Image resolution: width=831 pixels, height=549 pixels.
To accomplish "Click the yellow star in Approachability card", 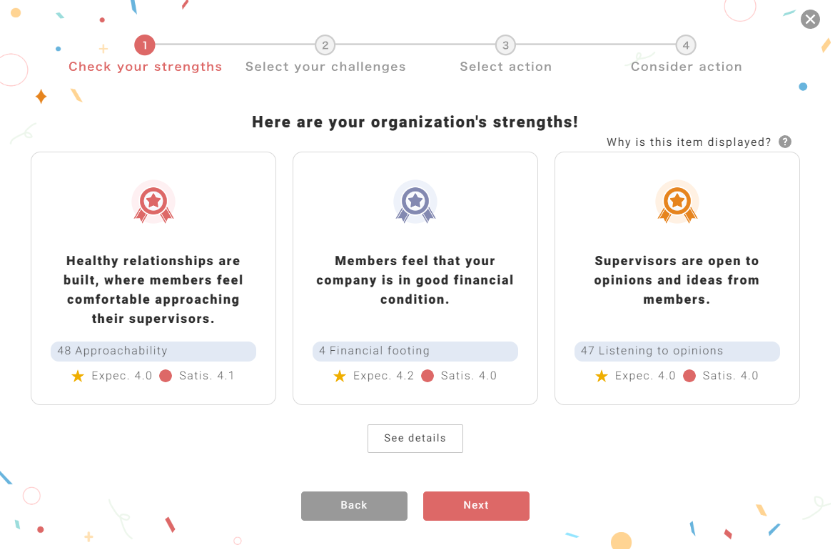I will [78, 376].
